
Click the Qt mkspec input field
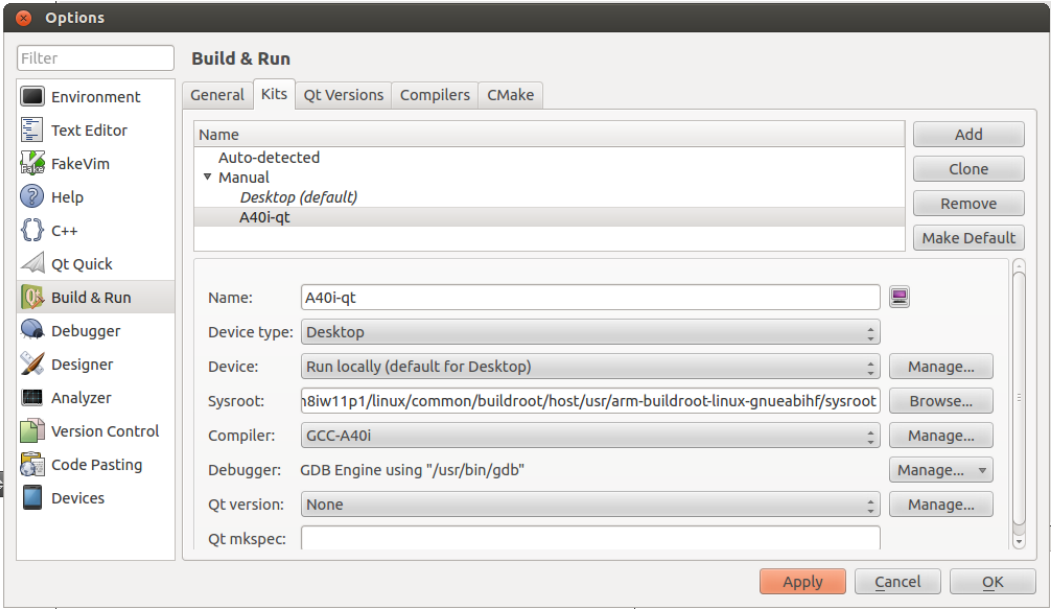coord(590,538)
